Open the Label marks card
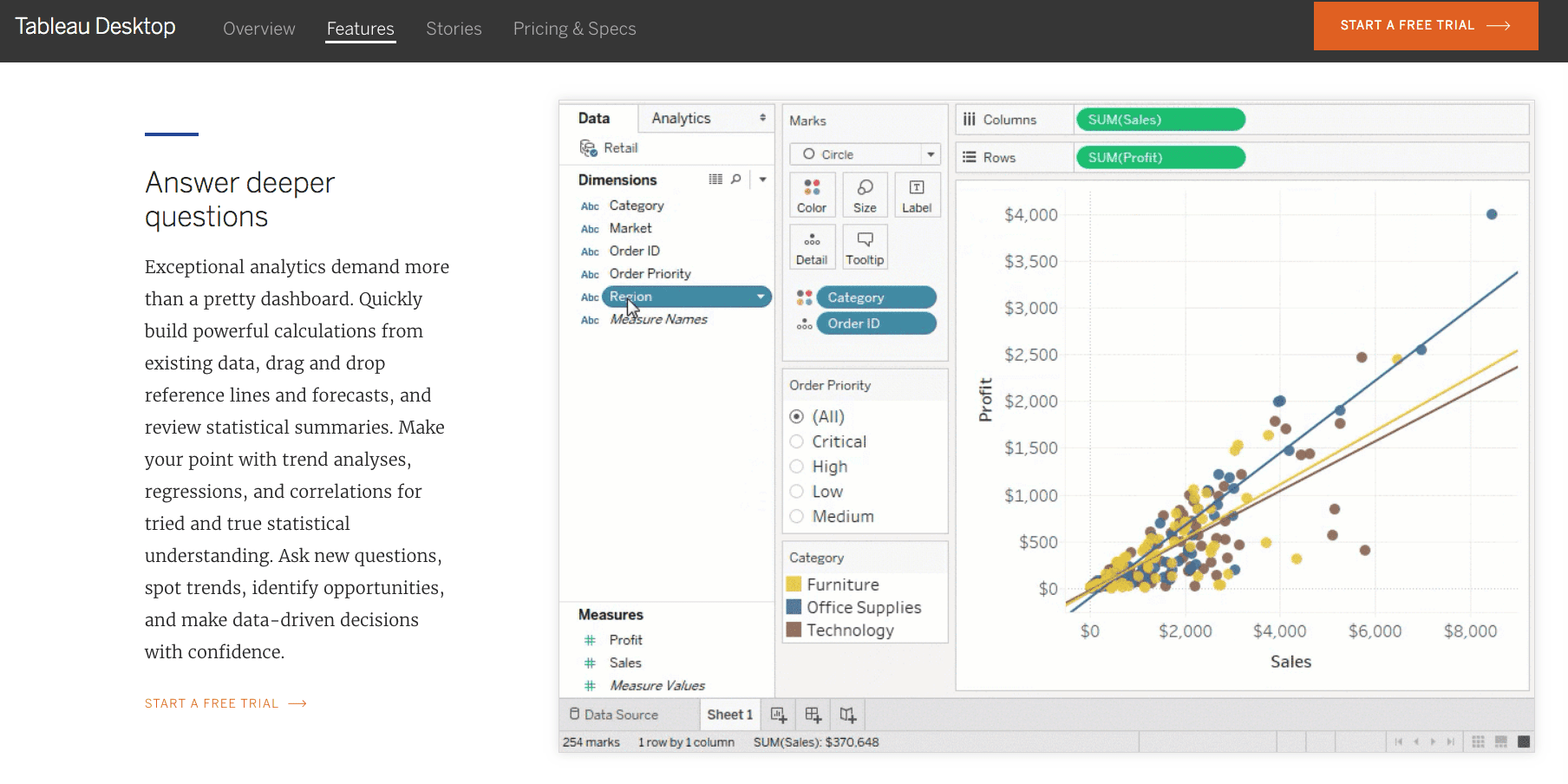The image size is (1568, 784). point(917,195)
